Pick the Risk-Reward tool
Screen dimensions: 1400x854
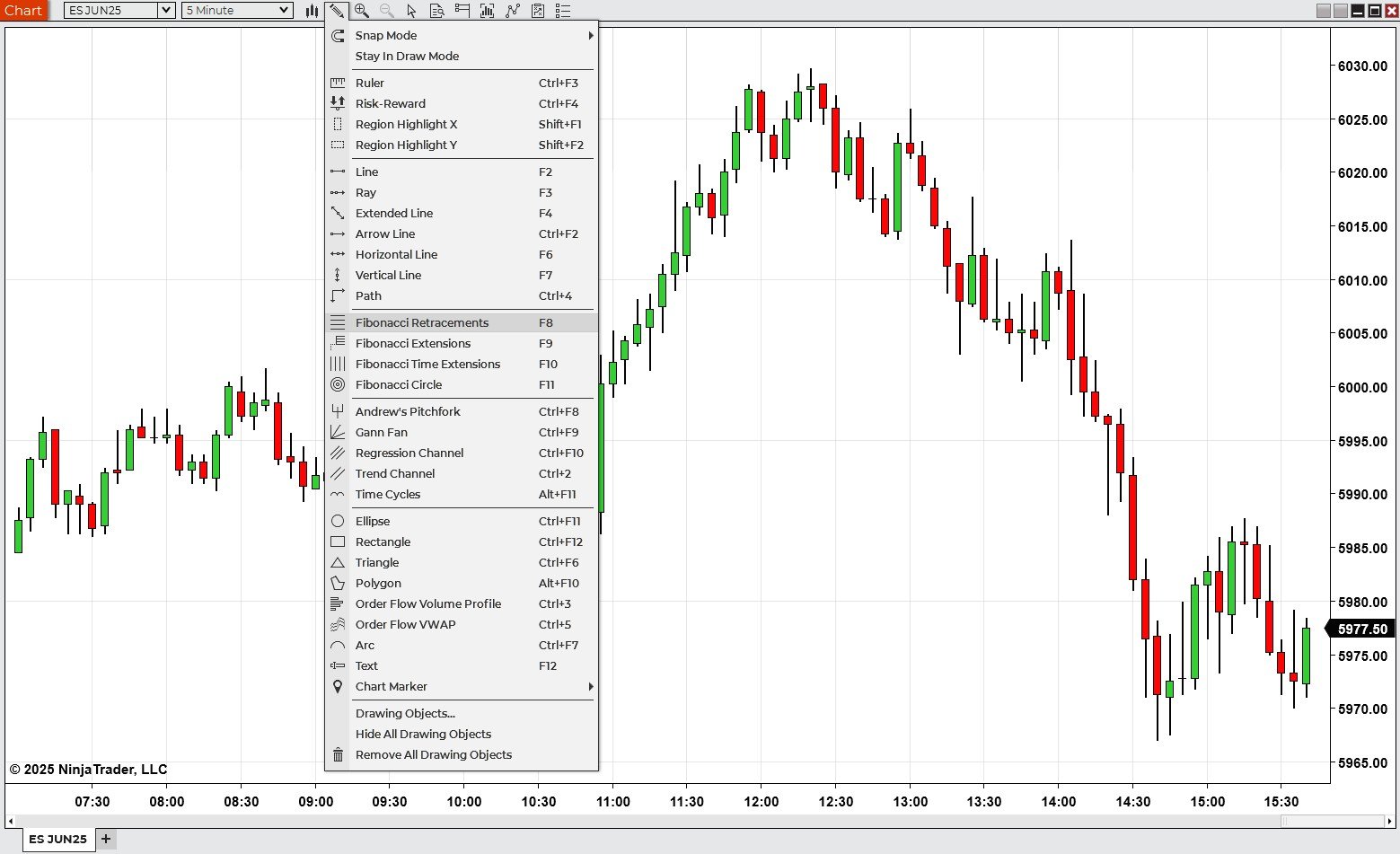(x=462, y=103)
